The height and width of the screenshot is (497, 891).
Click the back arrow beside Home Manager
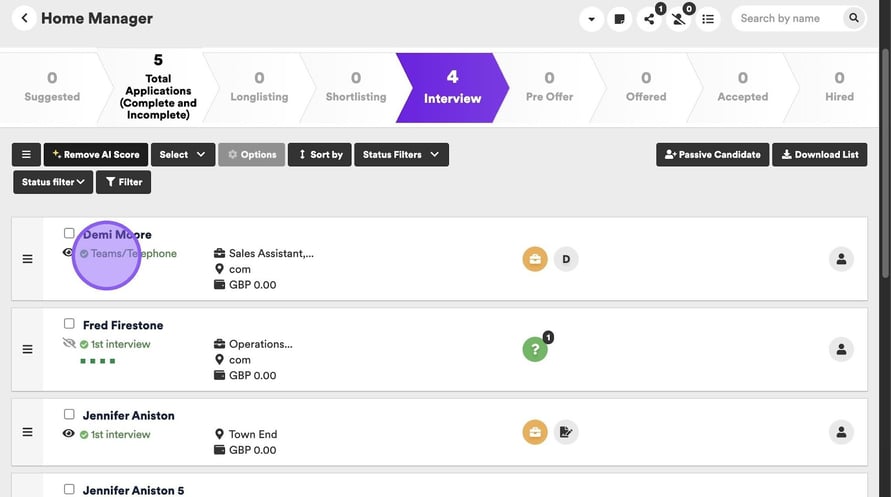pos(23,18)
